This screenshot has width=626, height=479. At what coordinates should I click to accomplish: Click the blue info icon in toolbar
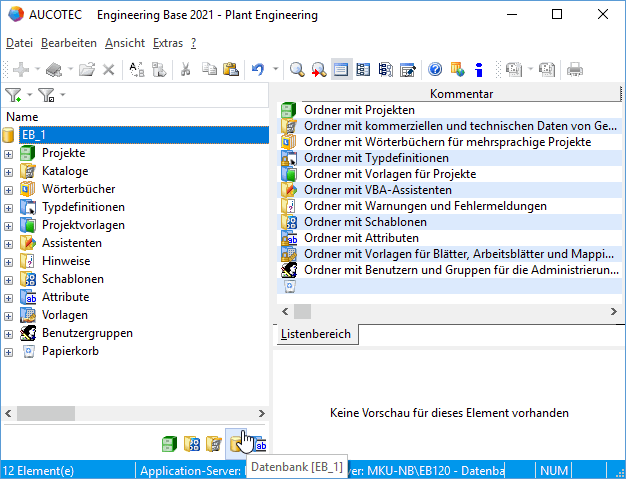coord(479,70)
